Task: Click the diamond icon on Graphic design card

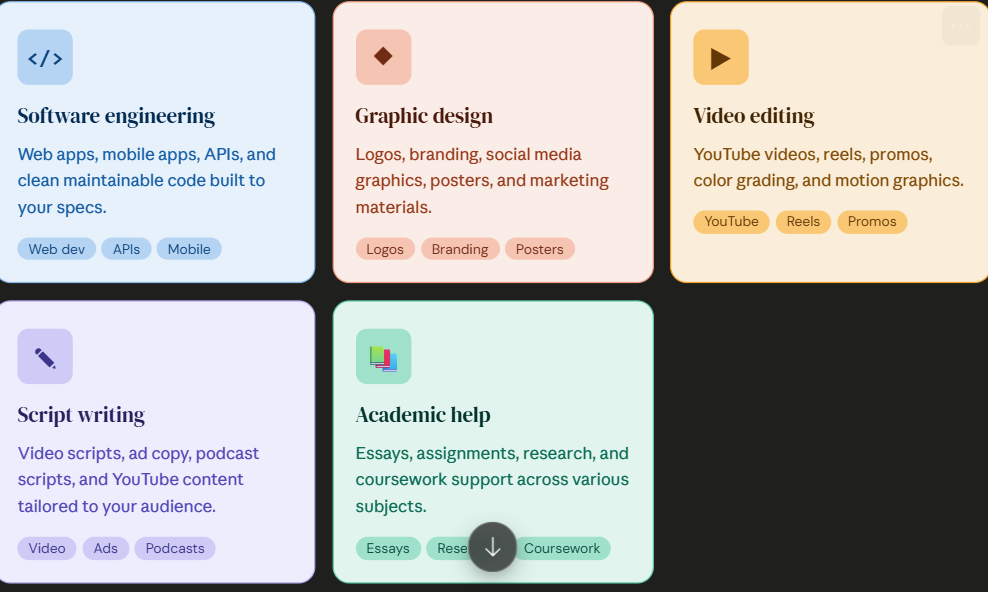Action: tap(383, 57)
